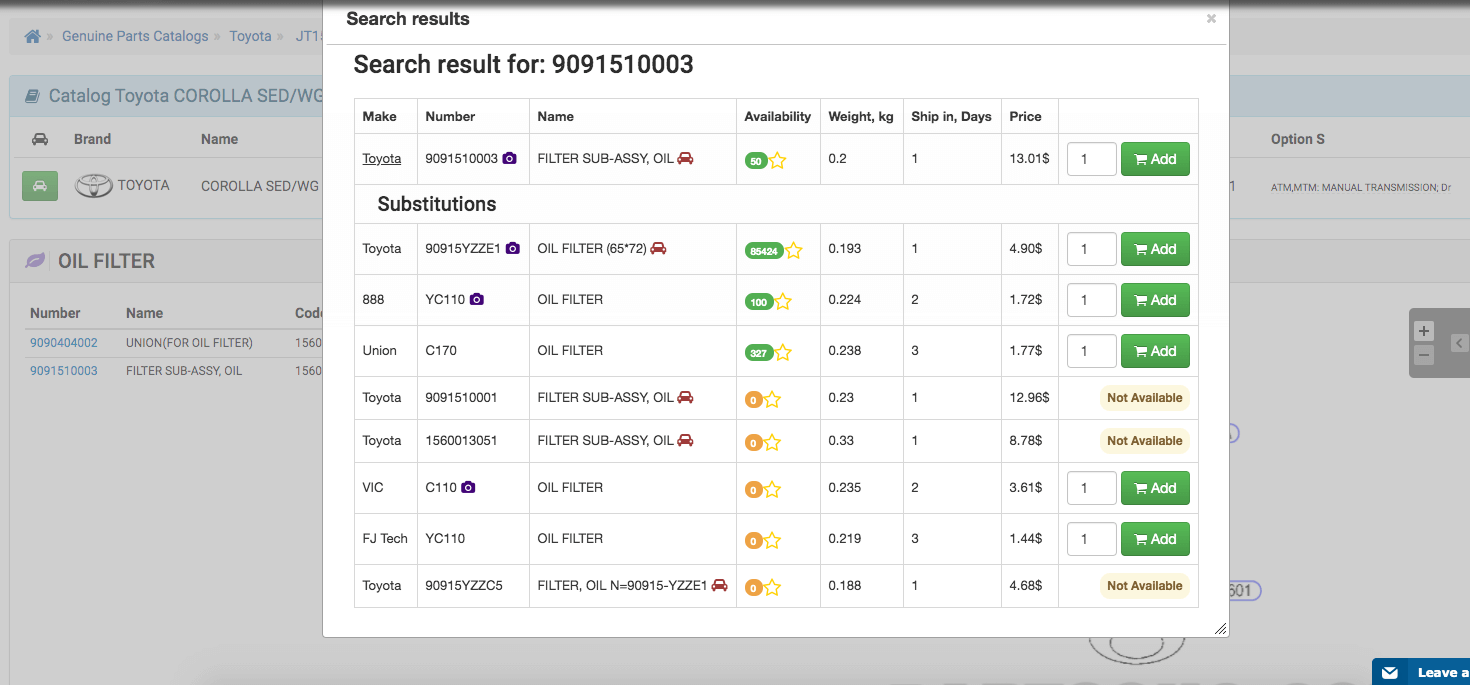The height and width of the screenshot is (685, 1470).
Task: Click car icon in 9091510001 row
Action: 685,397
